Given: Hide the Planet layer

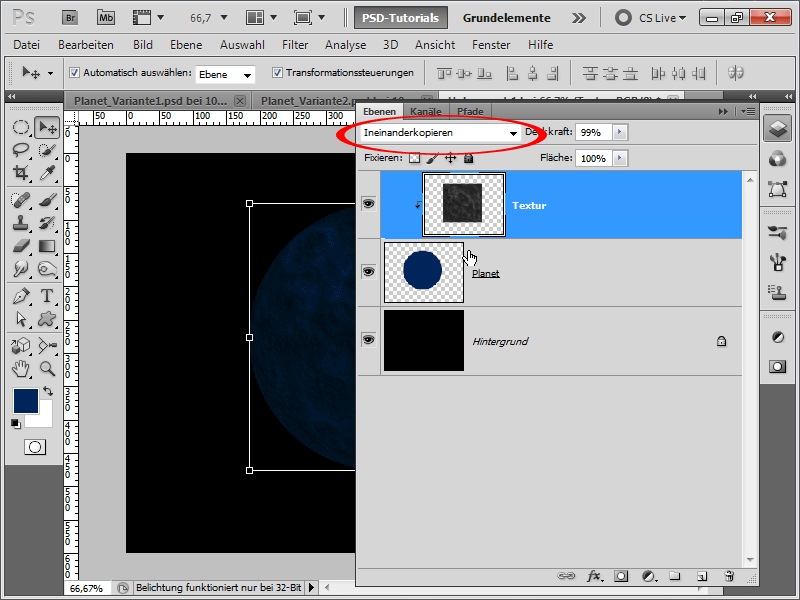Looking at the screenshot, I should pos(368,271).
